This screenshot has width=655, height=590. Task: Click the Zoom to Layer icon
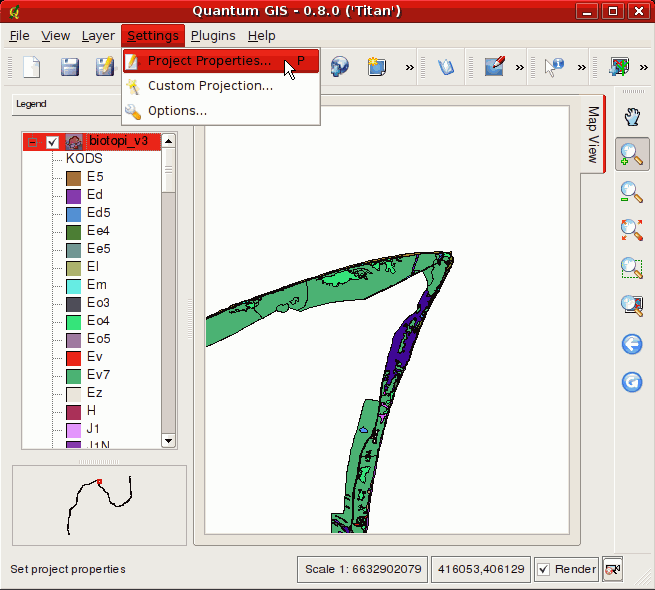click(x=632, y=305)
